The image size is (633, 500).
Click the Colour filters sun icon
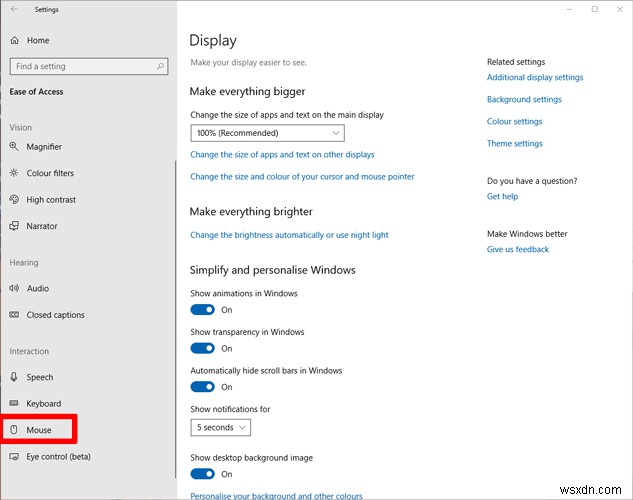[14, 173]
